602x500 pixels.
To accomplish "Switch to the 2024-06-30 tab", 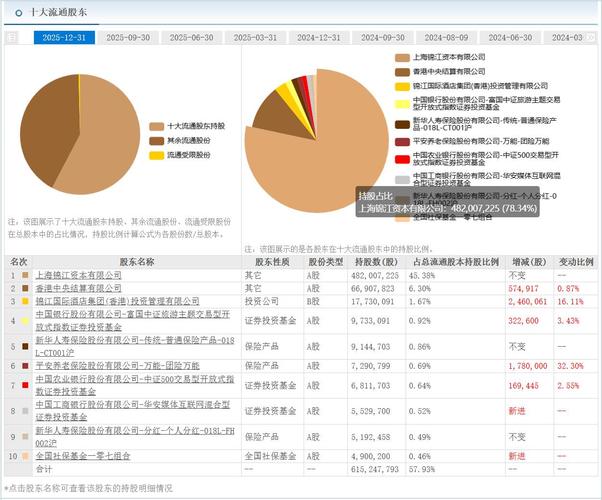I will [x=510, y=38].
